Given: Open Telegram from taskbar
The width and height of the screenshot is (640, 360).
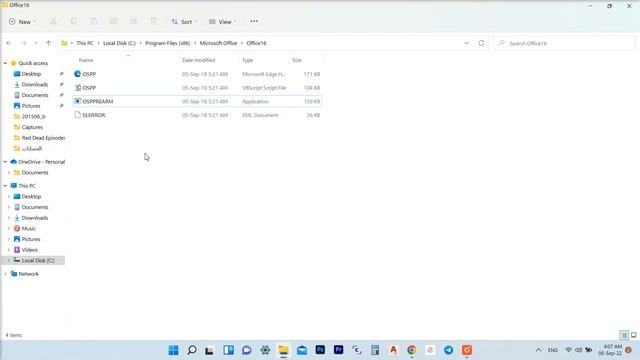Looking at the screenshot, I should click(449, 350).
